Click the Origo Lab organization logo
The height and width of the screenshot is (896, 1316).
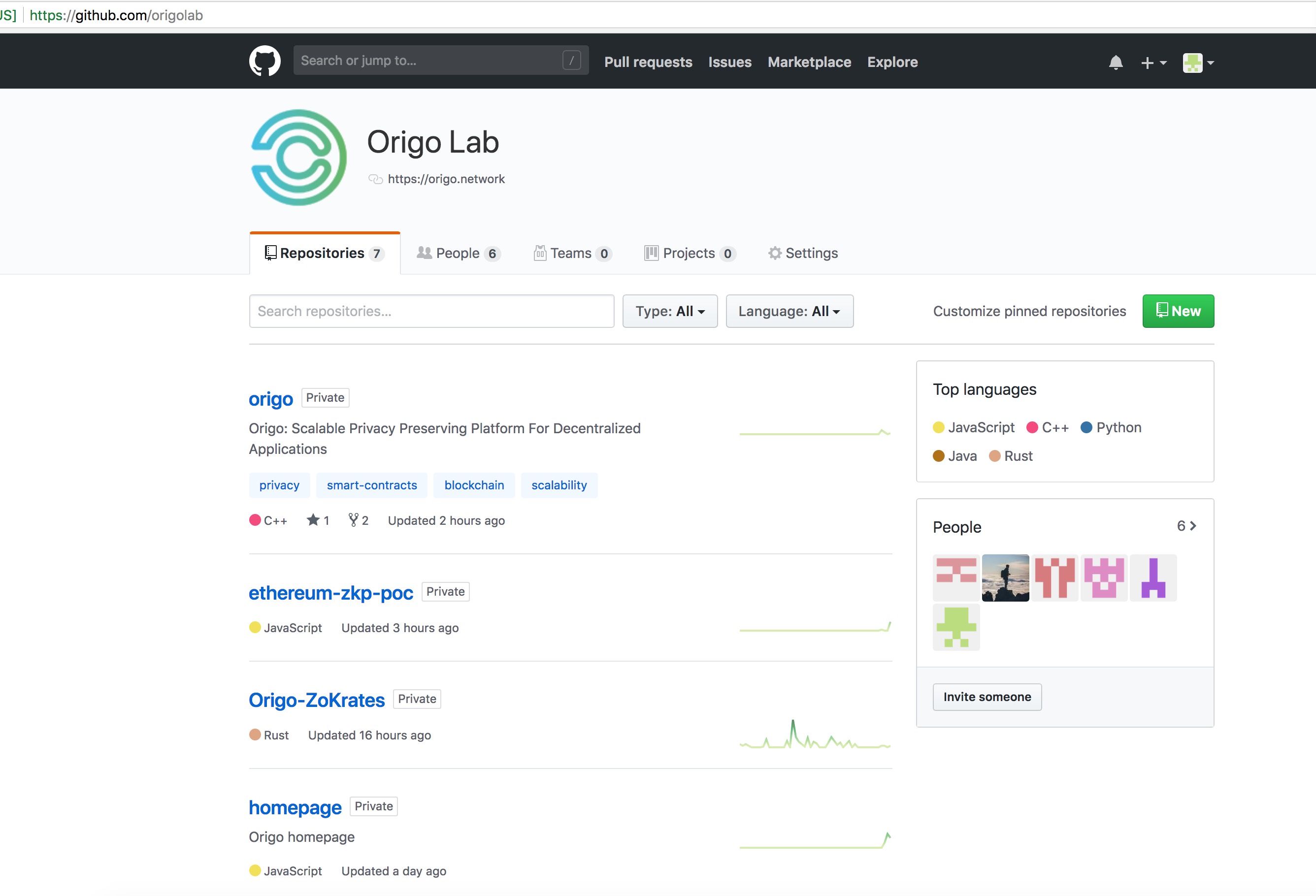point(298,158)
